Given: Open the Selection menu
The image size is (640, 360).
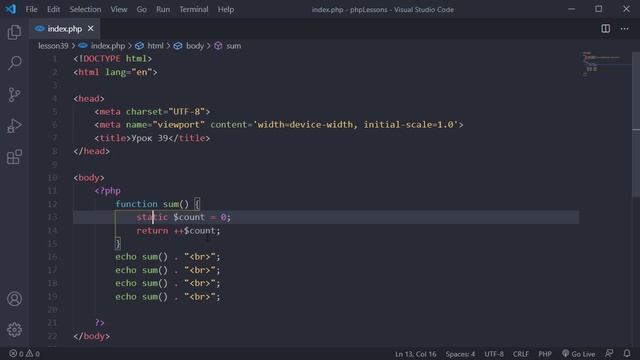Looking at the screenshot, I should point(85,9).
